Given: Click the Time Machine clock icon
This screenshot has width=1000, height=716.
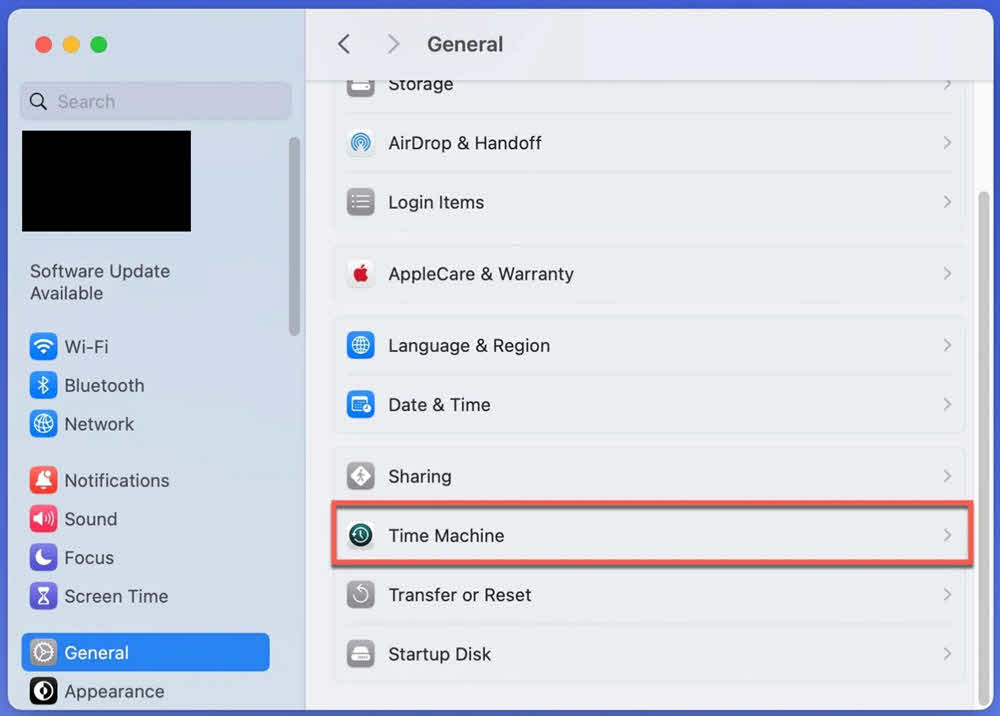Looking at the screenshot, I should 360,535.
